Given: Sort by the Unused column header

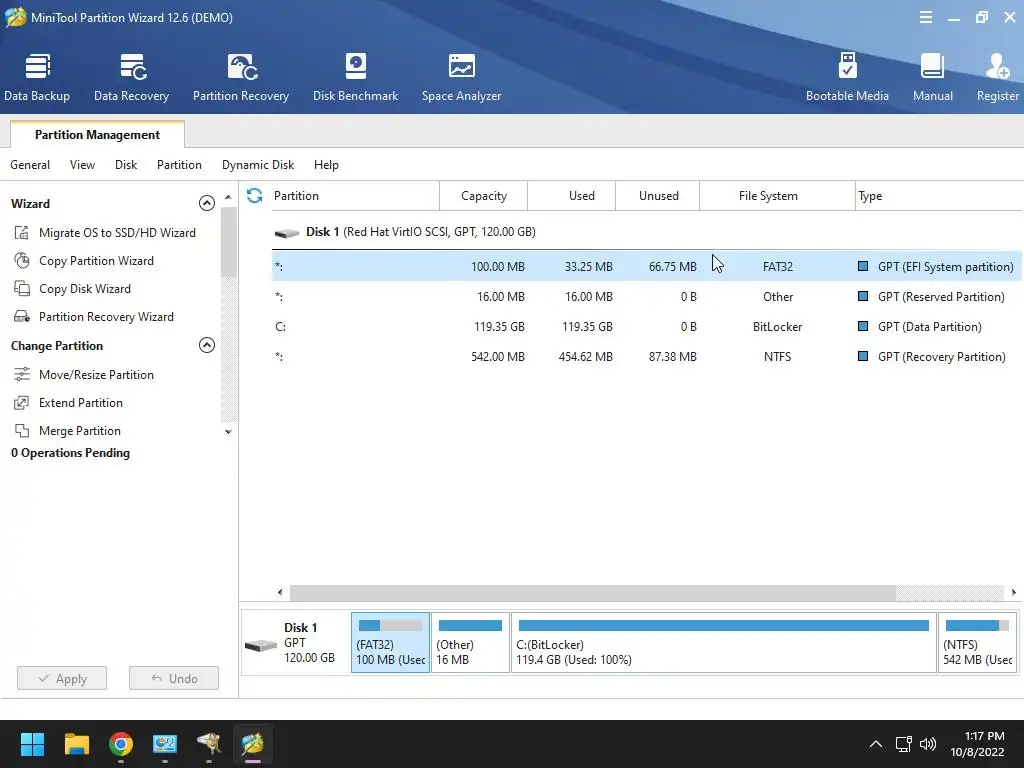Looking at the screenshot, I should tap(658, 196).
